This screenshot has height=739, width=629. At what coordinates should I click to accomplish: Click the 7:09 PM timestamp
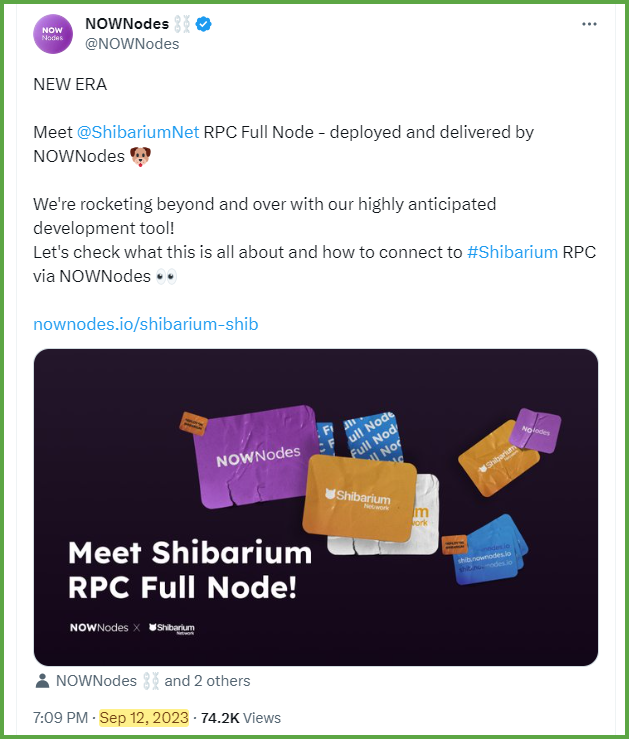click(60, 718)
